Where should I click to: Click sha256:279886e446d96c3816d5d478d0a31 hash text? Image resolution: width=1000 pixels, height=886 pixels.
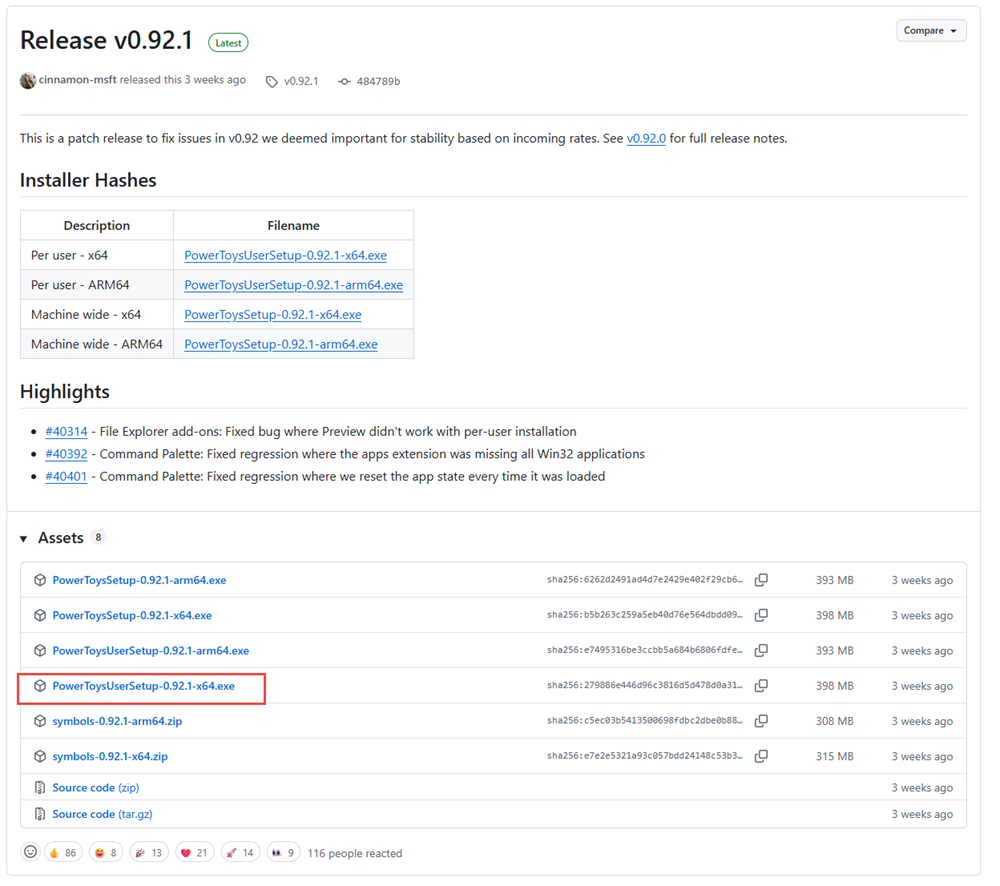pyautogui.click(x=645, y=685)
